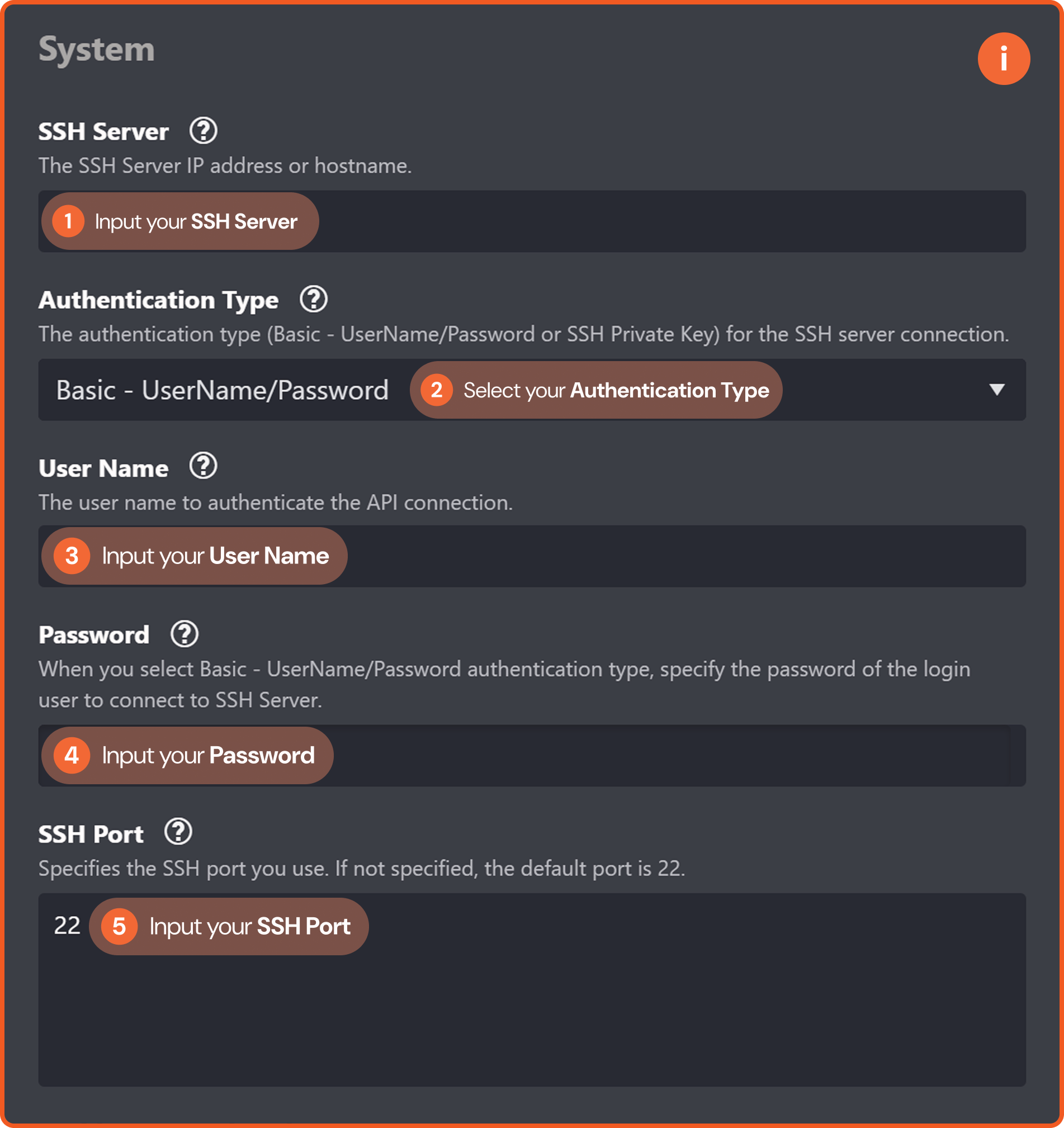Open help icon beside SSH Server
The width and height of the screenshot is (1064, 1128).
point(203,131)
